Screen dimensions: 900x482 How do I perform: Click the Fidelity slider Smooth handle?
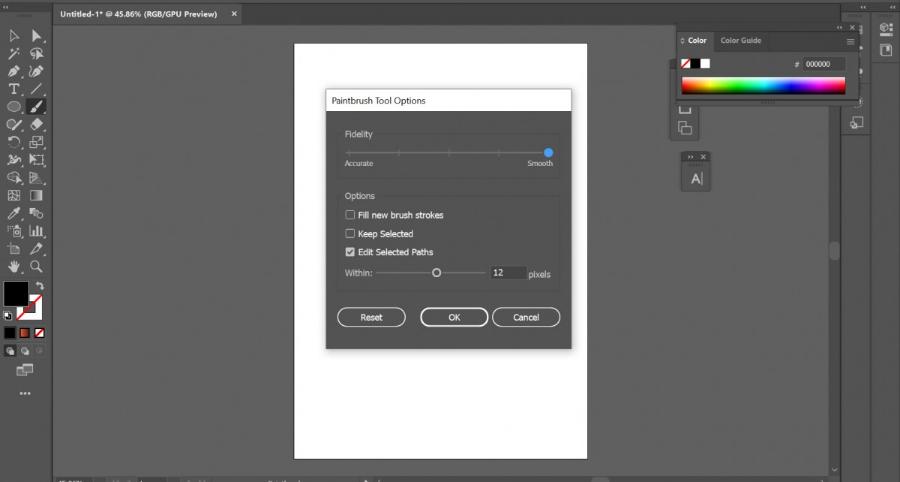click(548, 152)
